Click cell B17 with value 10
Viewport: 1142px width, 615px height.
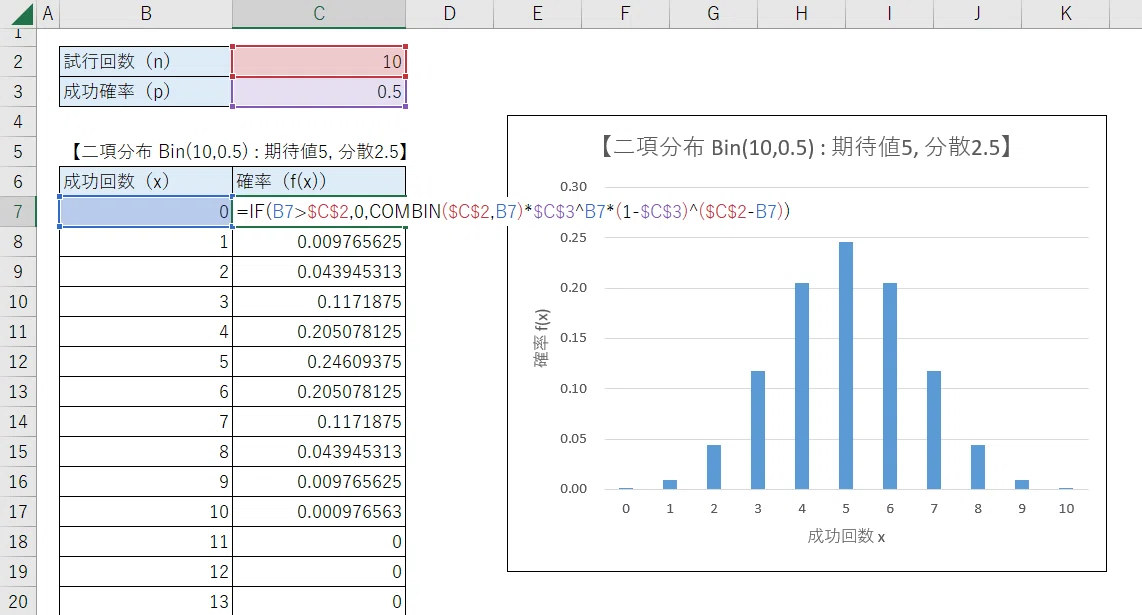point(146,512)
